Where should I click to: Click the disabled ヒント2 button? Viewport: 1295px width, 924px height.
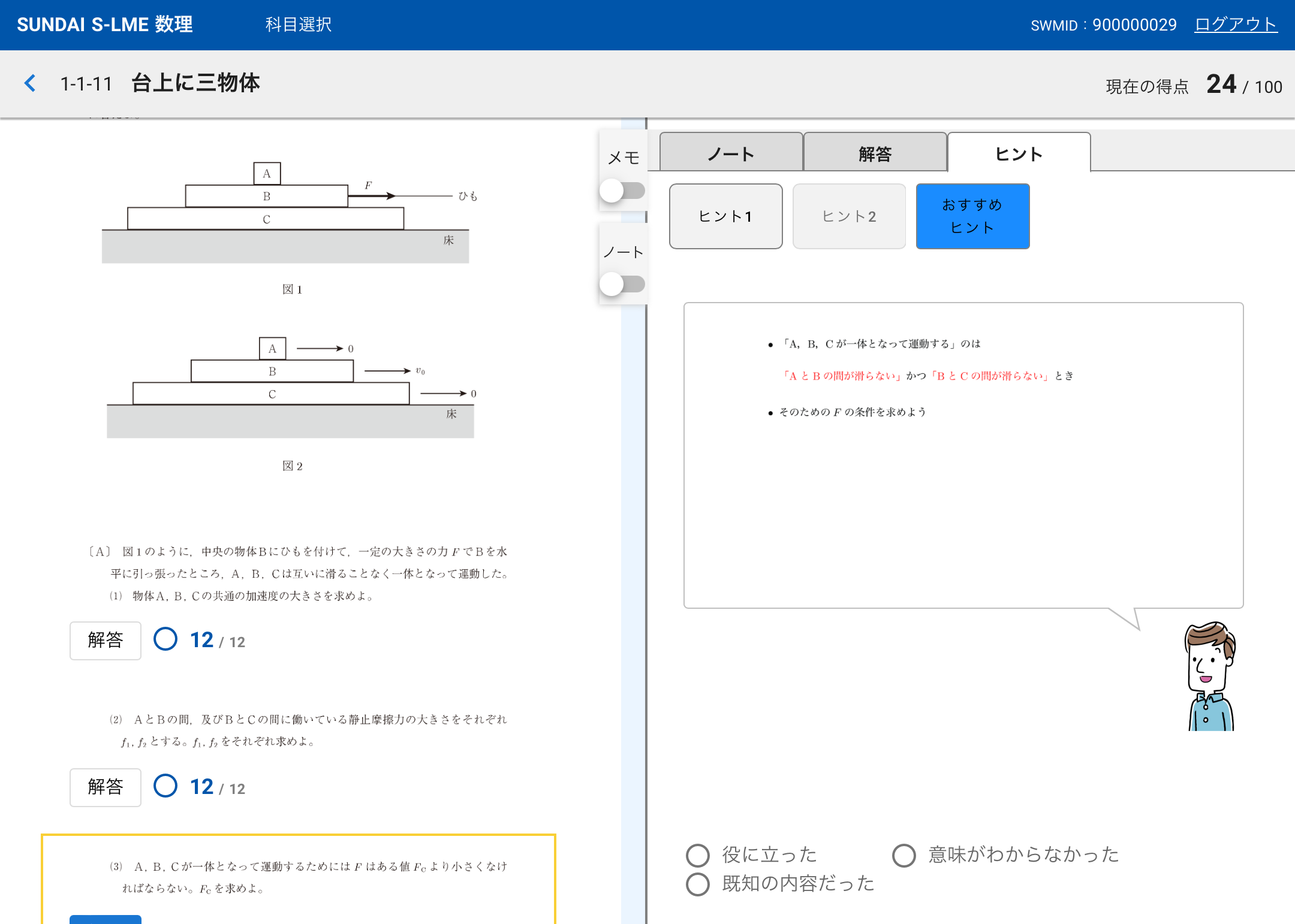click(848, 216)
